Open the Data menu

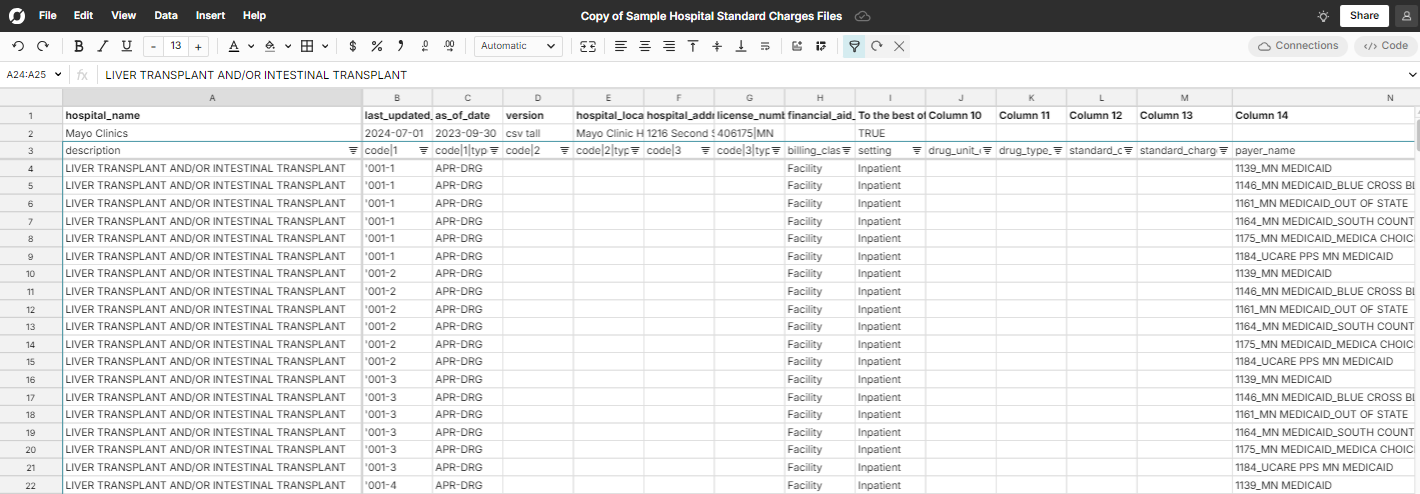(x=166, y=16)
